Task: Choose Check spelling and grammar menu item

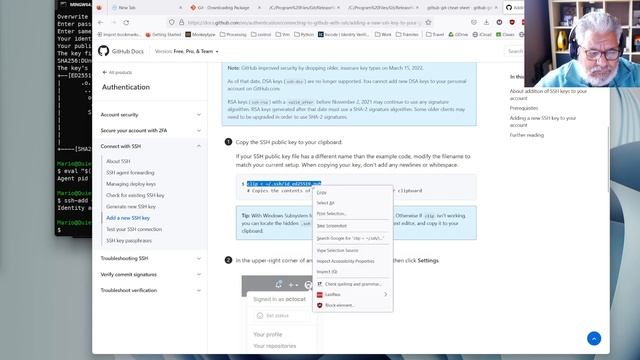Action: (353, 284)
